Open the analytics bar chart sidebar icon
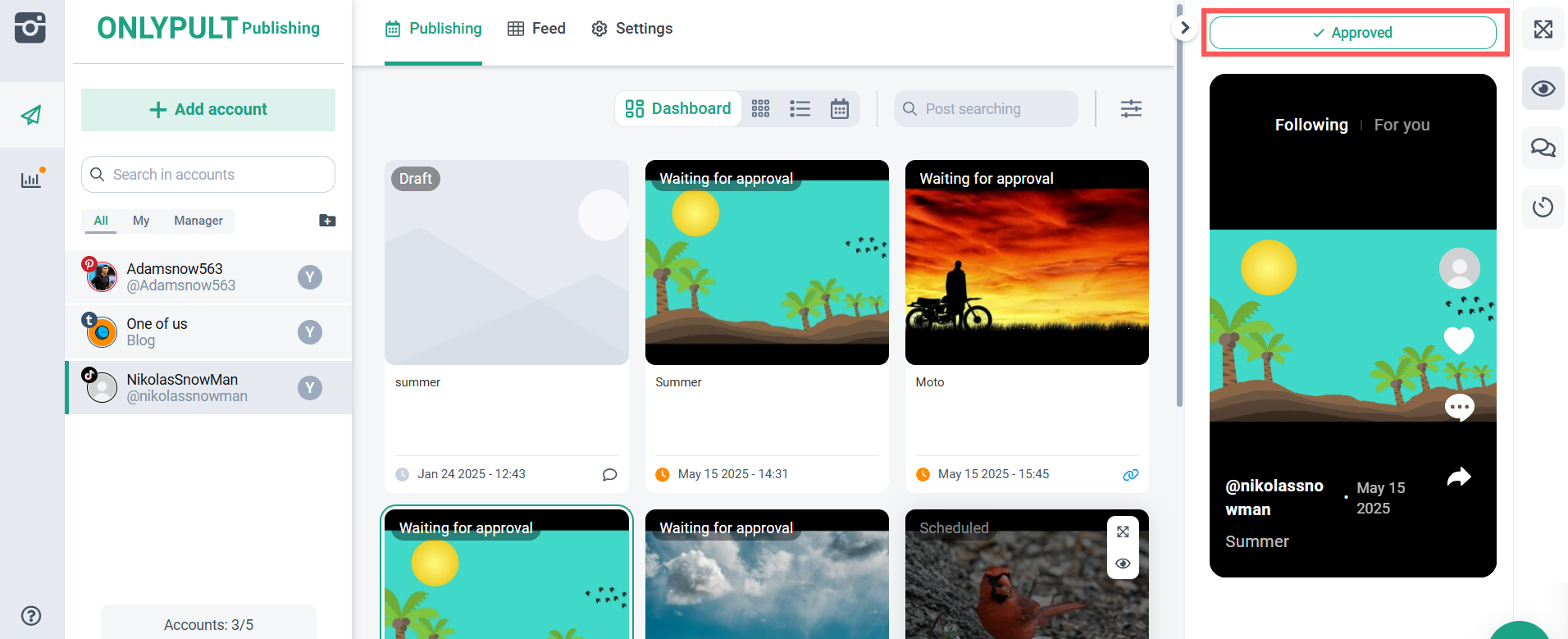 click(31, 180)
